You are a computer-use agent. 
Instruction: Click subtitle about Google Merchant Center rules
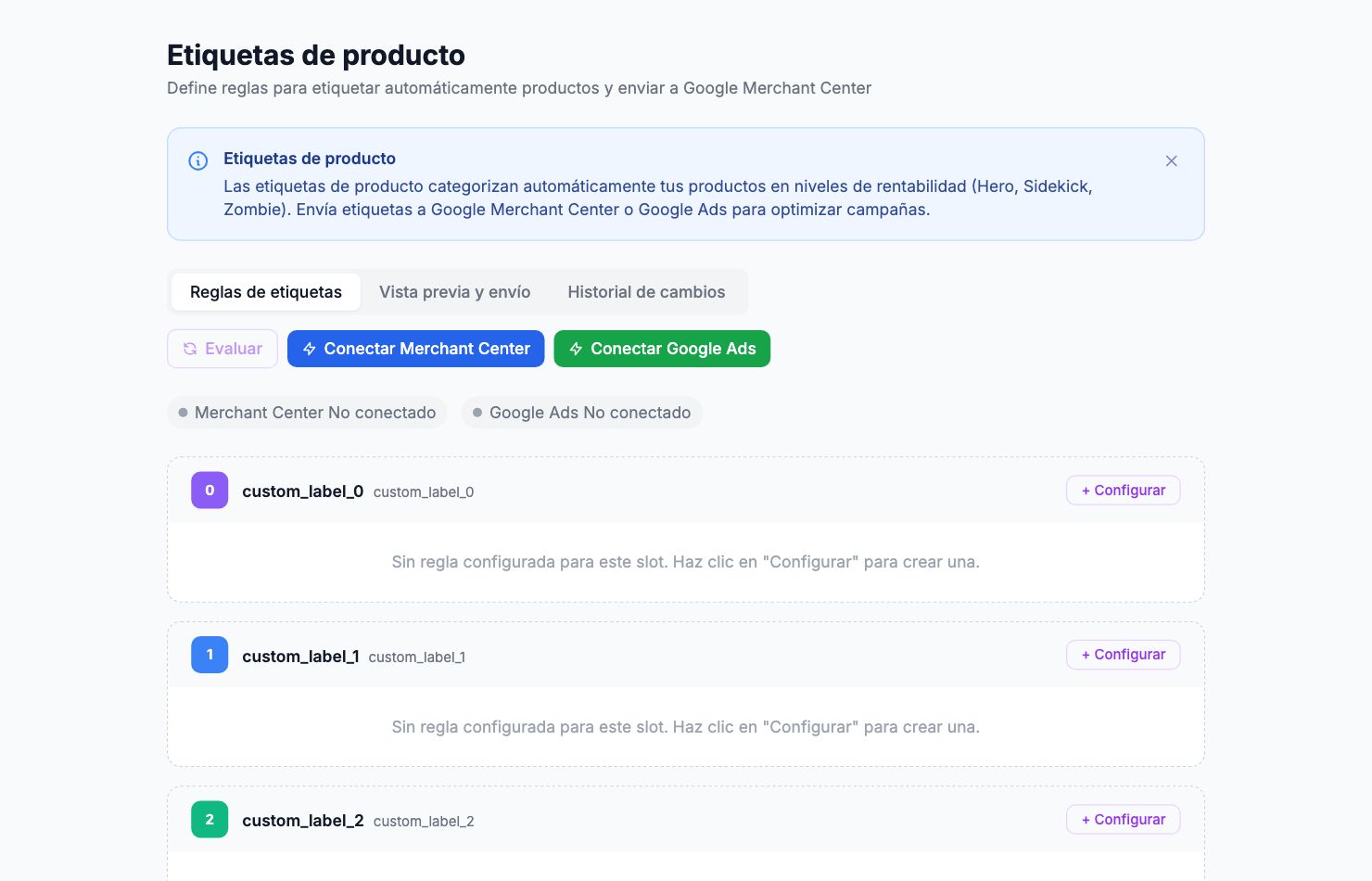[519, 88]
